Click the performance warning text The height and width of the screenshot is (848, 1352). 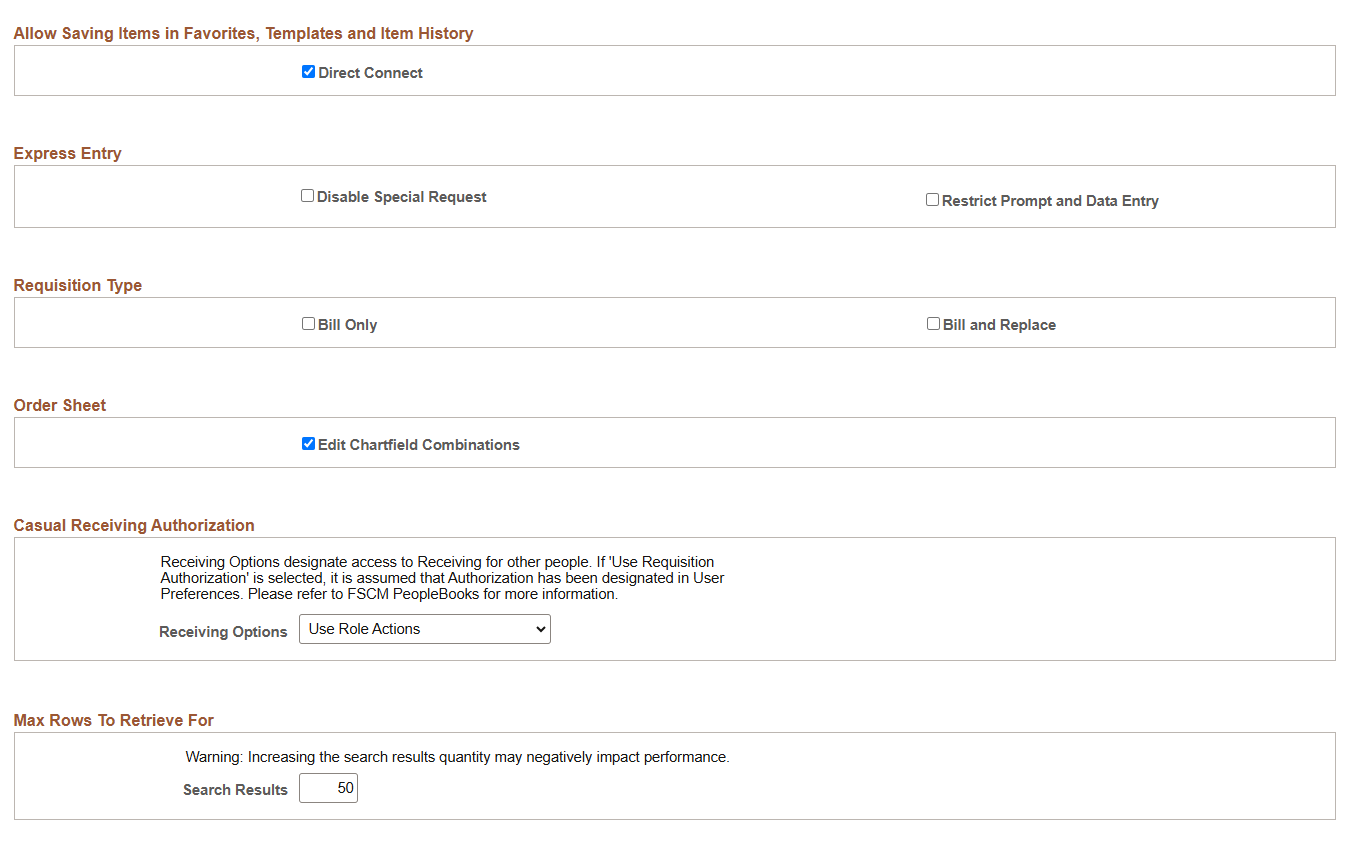pyautogui.click(x=458, y=757)
